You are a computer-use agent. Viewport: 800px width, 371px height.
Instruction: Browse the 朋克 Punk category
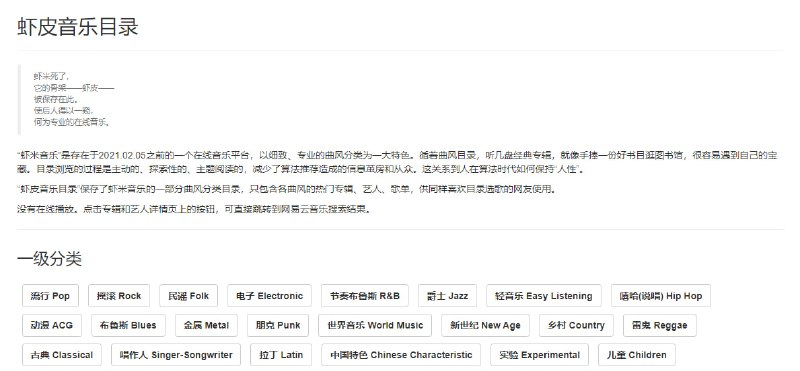tap(278, 325)
